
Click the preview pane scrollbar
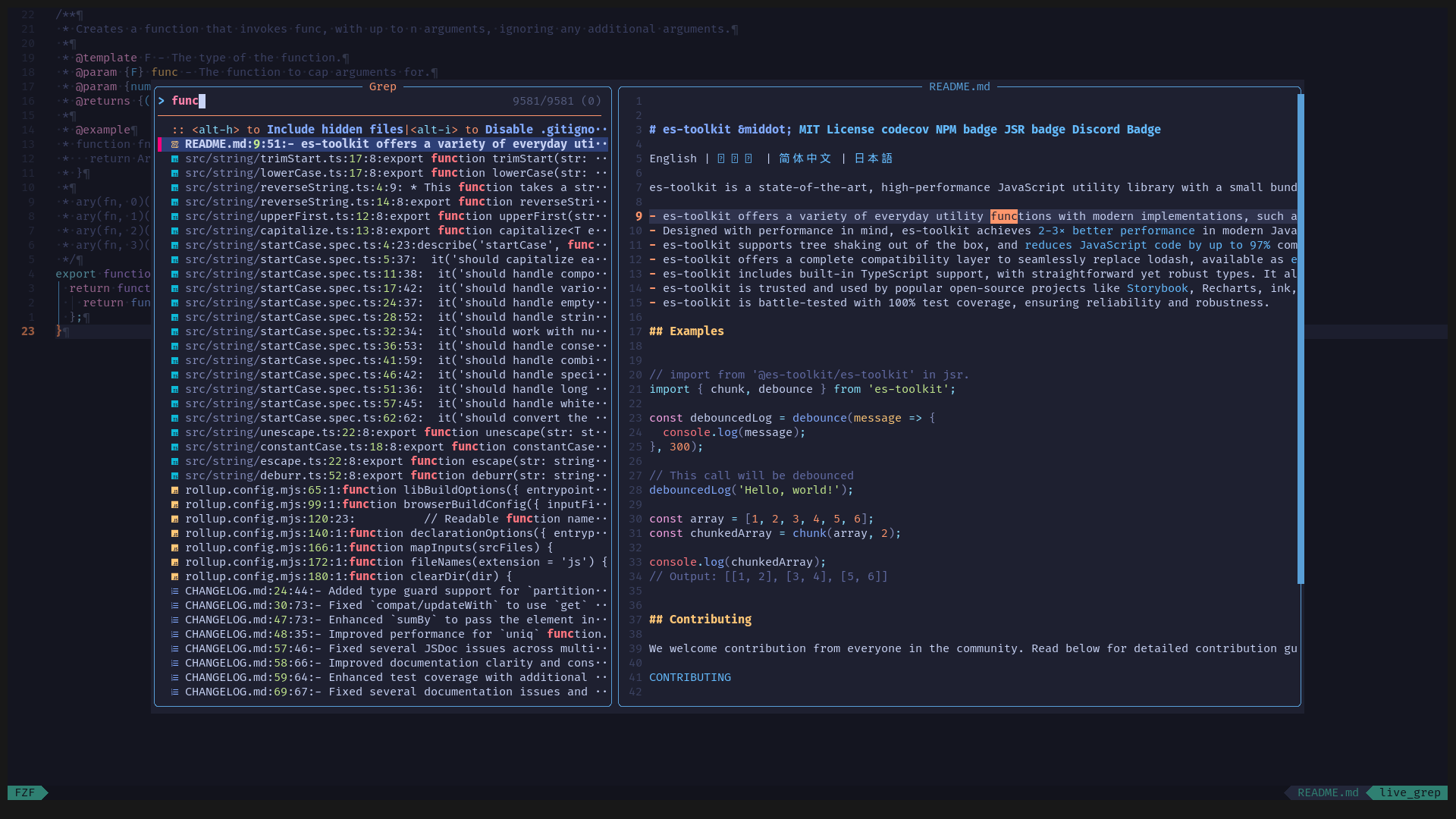[1301, 341]
